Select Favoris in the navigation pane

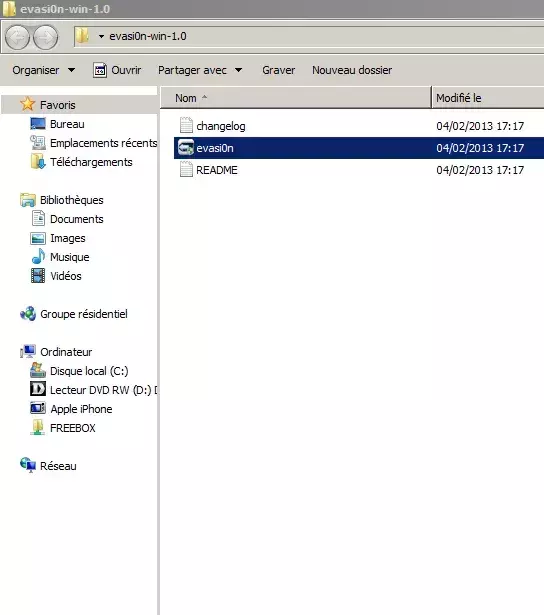[x=58, y=105]
